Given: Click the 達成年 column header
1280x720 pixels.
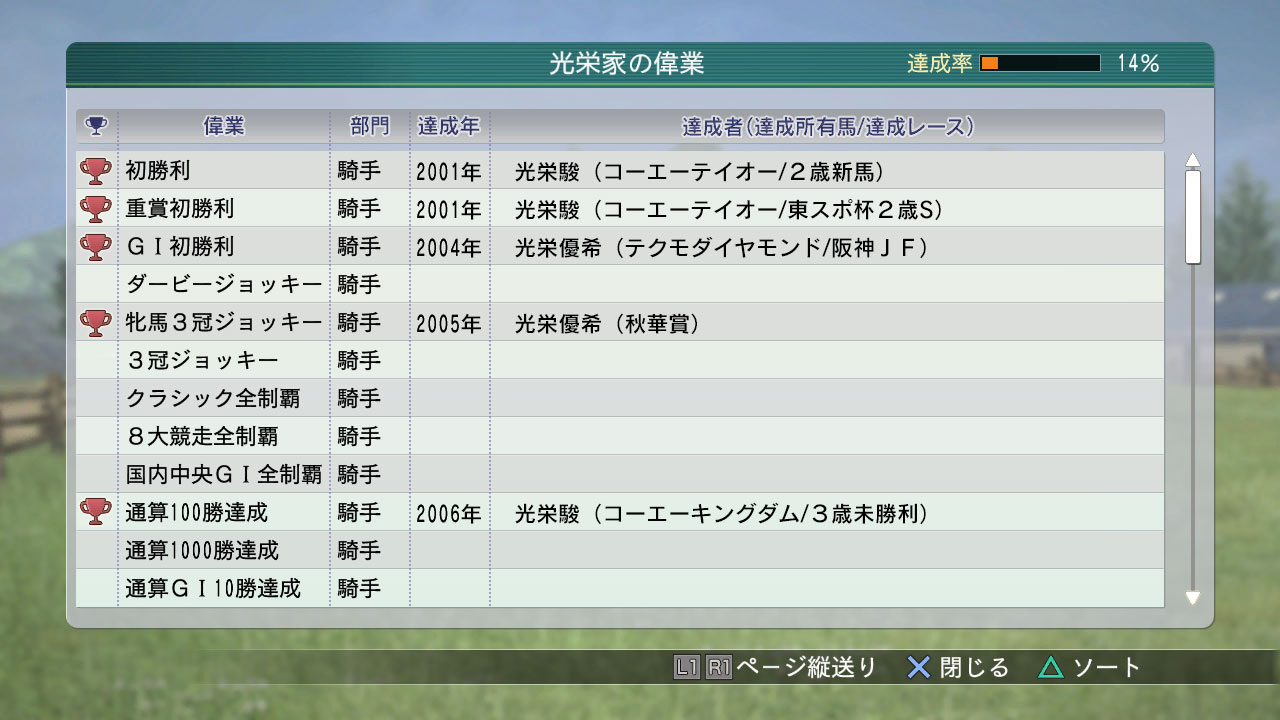Looking at the screenshot, I should (x=449, y=126).
